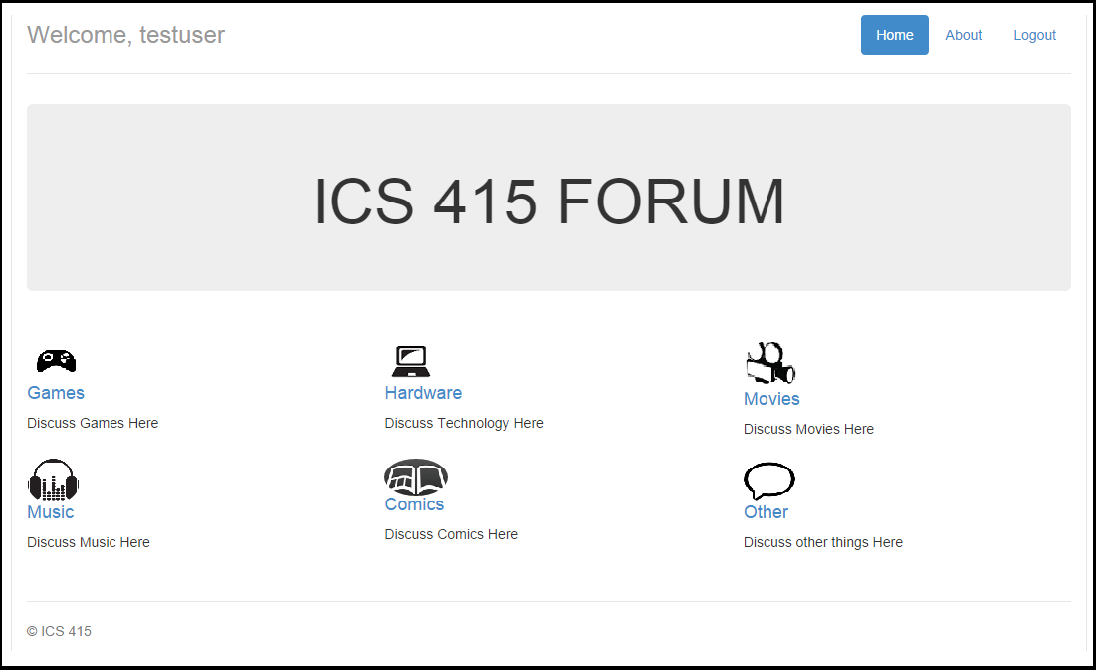
Task: Click the Discuss other things Here text
Action: point(823,542)
